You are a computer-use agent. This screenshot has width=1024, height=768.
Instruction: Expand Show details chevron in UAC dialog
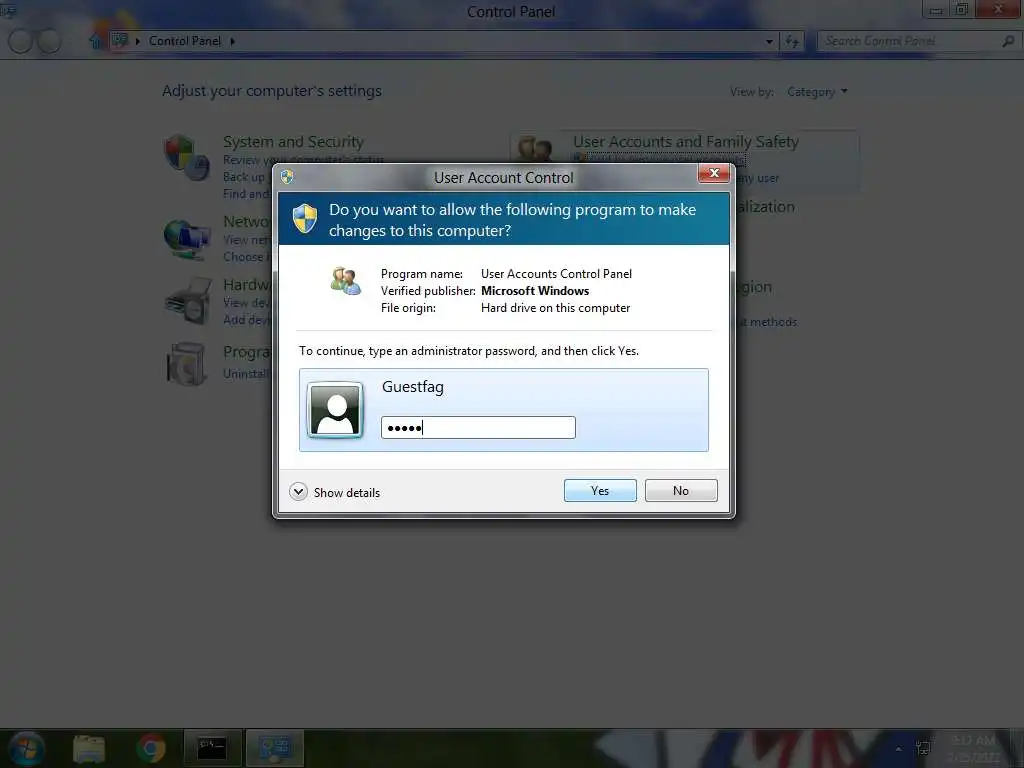tap(298, 492)
